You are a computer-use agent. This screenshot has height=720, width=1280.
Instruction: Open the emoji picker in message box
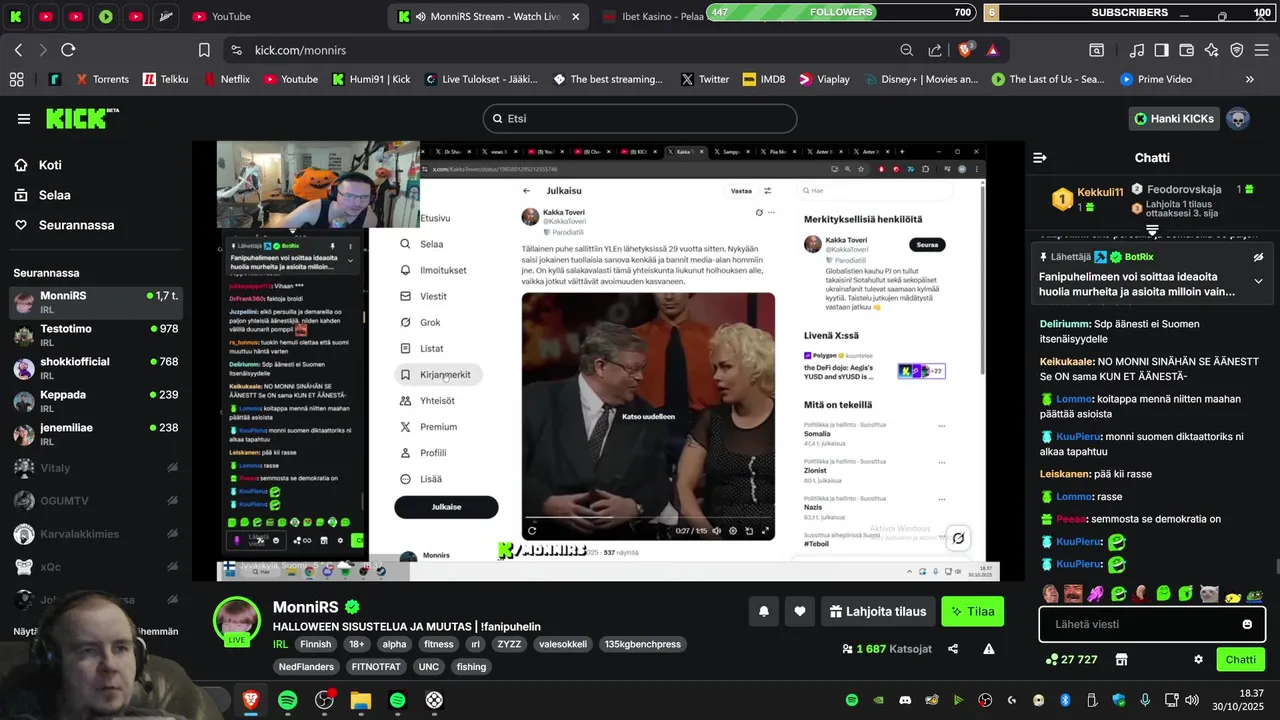[x=1247, y=624]
